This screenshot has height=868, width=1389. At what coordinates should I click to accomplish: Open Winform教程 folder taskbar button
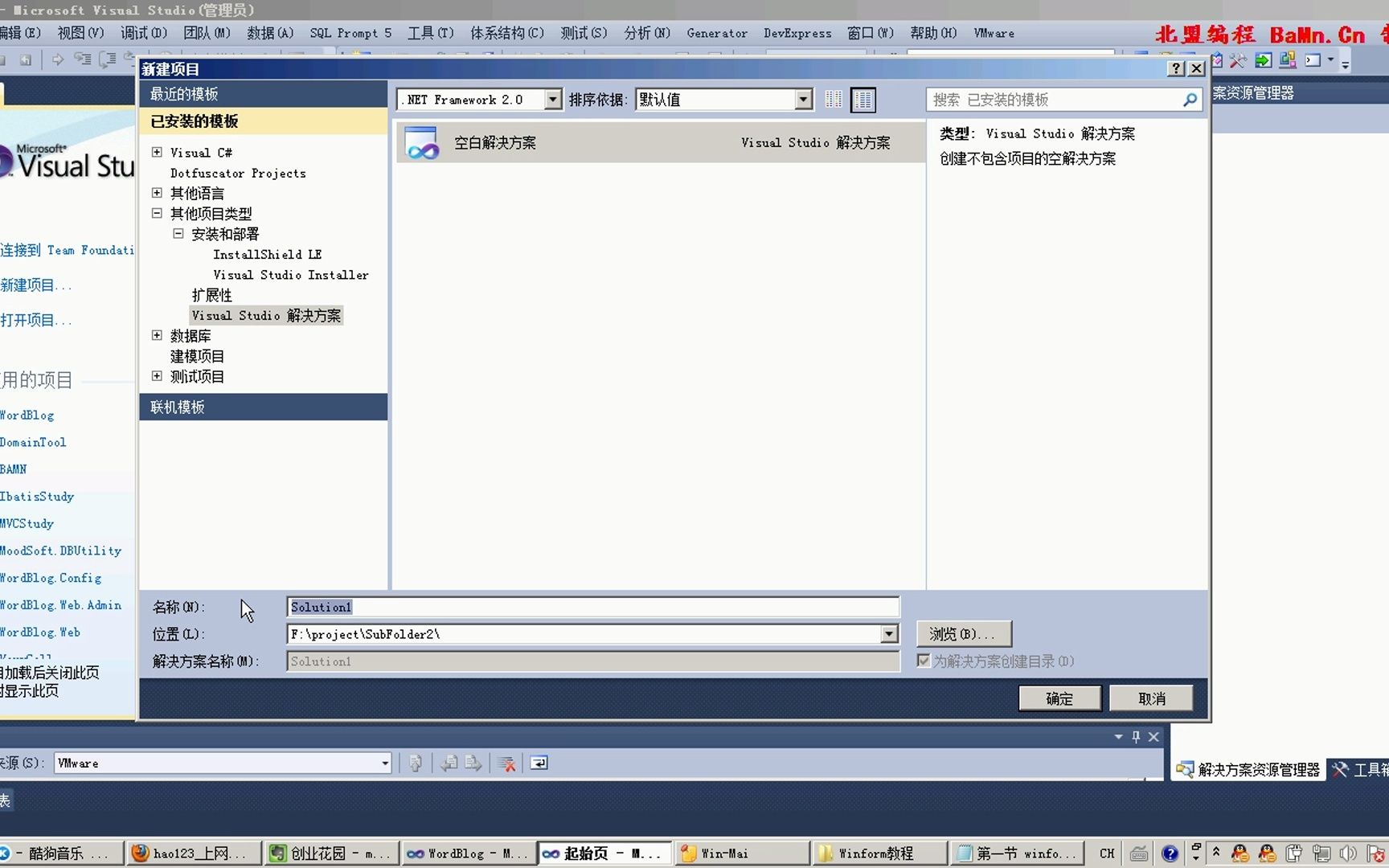pyautogui.click(x=879, y=854)
